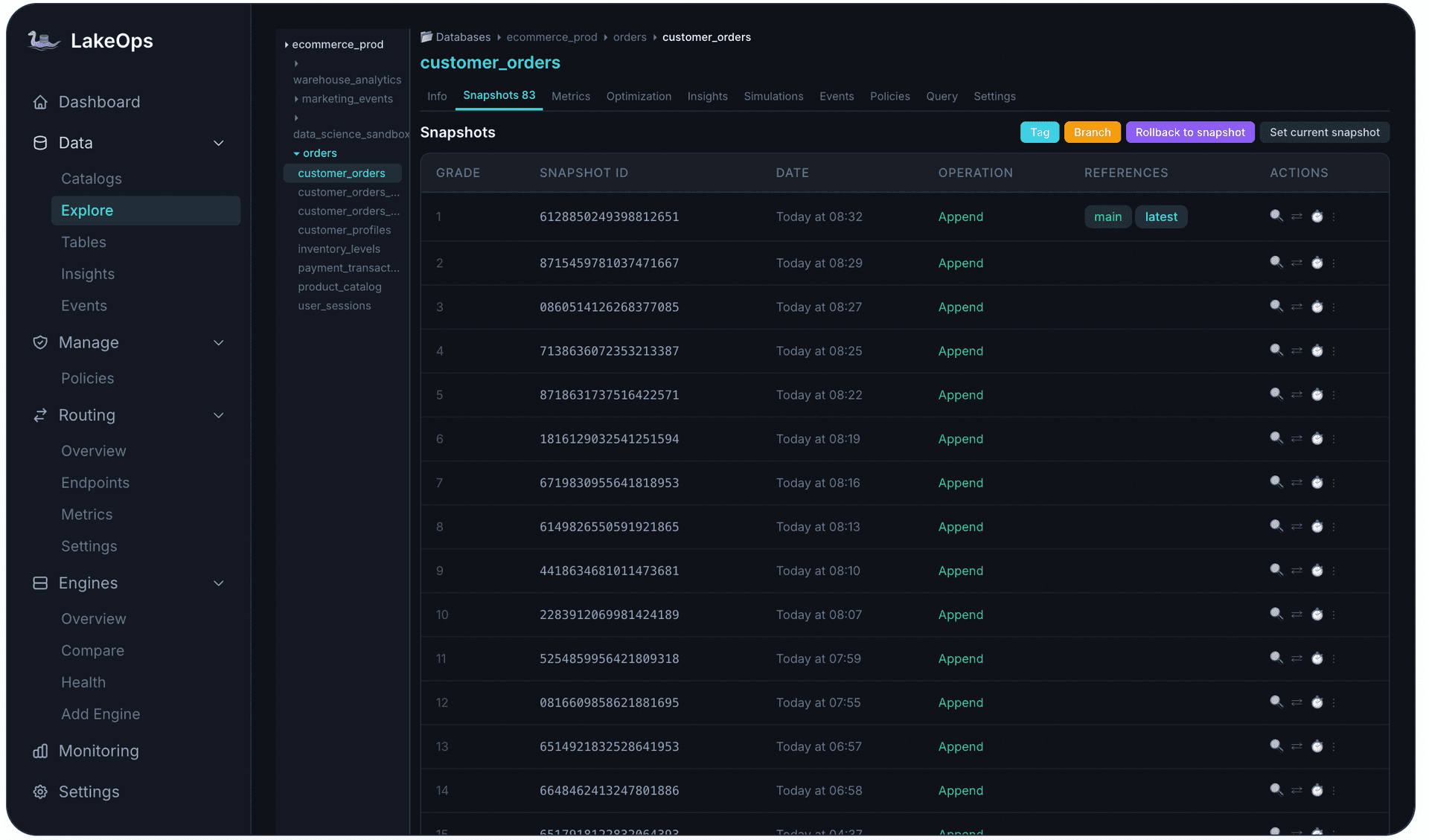Viewport: 1429px width, 840px height.
Task: Click stopwatch icon on row 6514921832528641953
Action: (x=1317, y=746)
